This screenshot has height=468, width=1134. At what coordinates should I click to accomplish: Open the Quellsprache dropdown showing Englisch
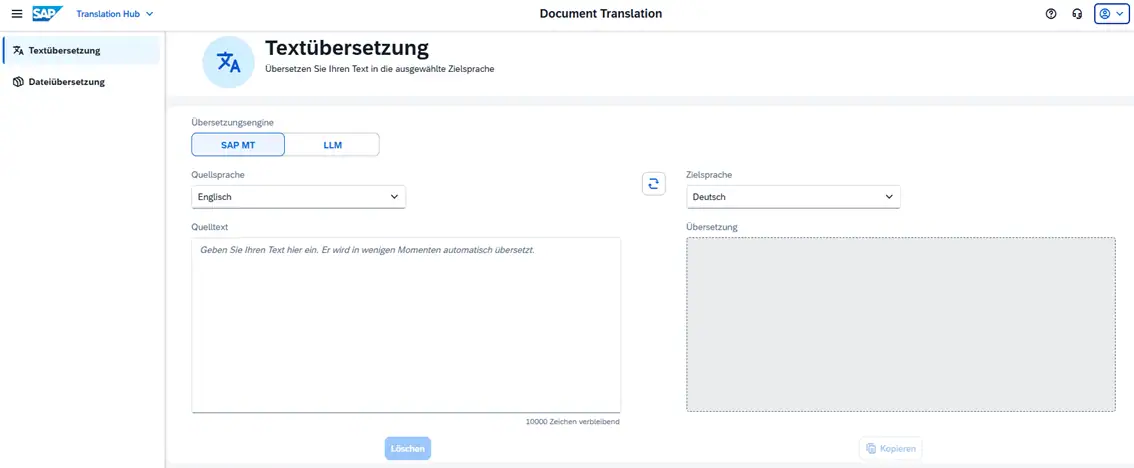(x=299, y=197)
